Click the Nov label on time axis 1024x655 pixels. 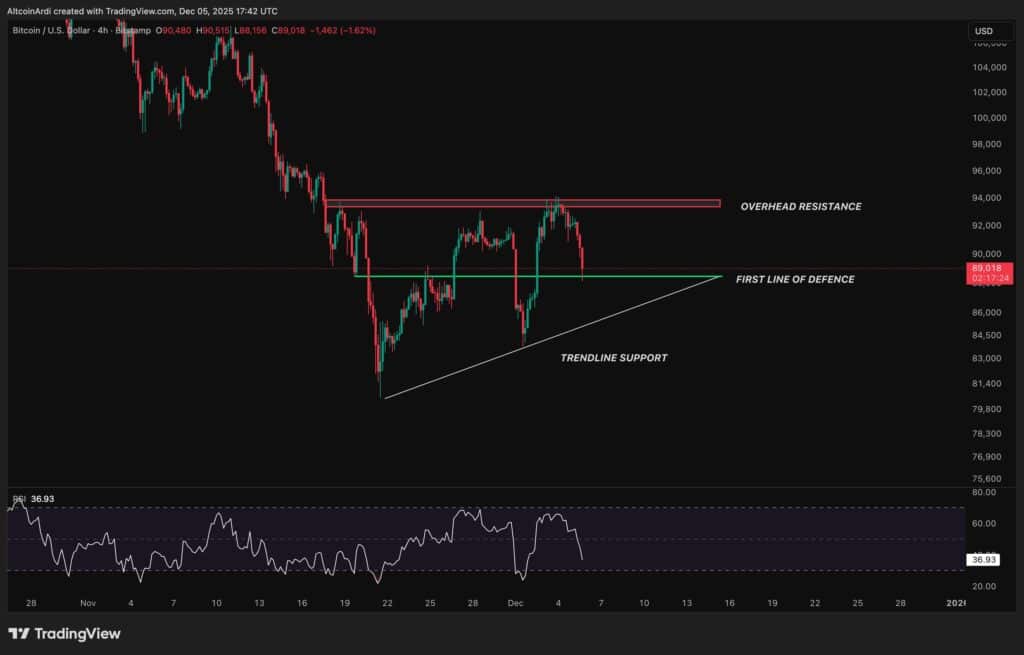pos(88,603)
